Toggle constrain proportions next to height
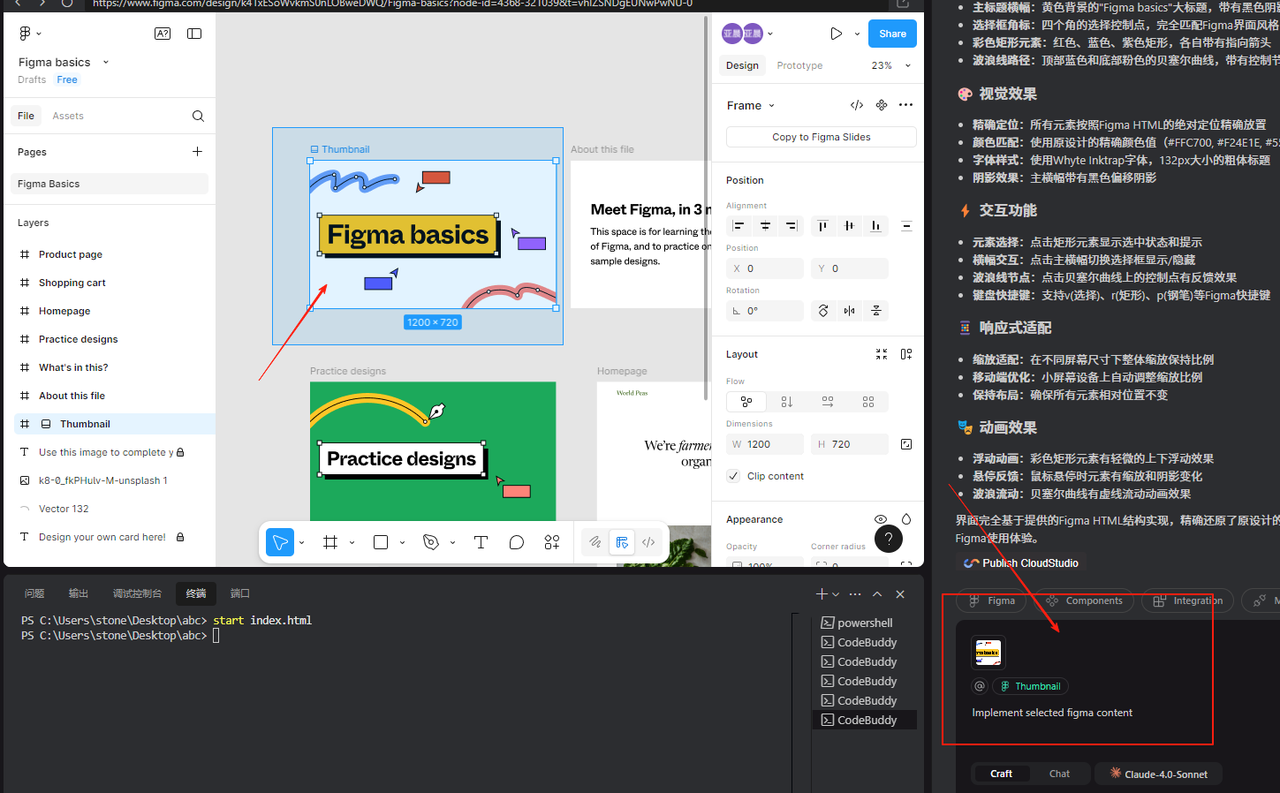Image resolution: width=1280 pixels, height=793 pixels. click(906, 444)
